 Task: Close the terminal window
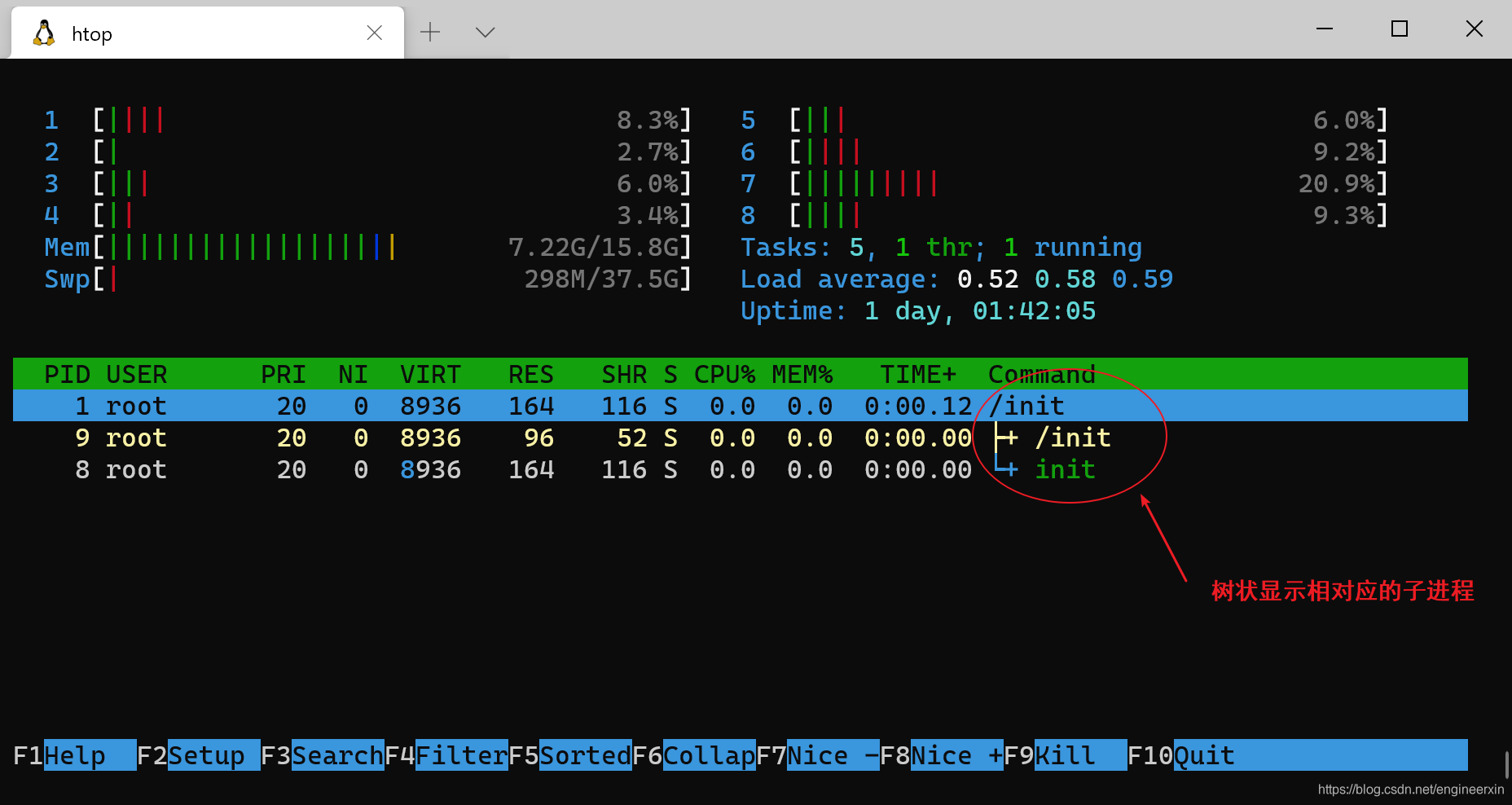[1475, 29]
